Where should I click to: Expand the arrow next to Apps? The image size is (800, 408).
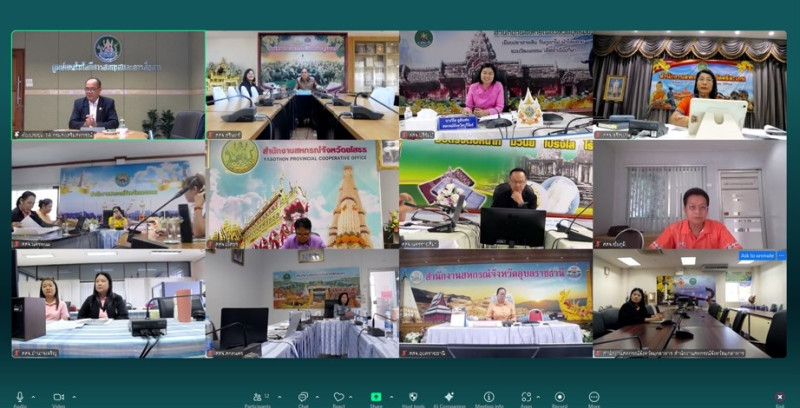point(540,396)
